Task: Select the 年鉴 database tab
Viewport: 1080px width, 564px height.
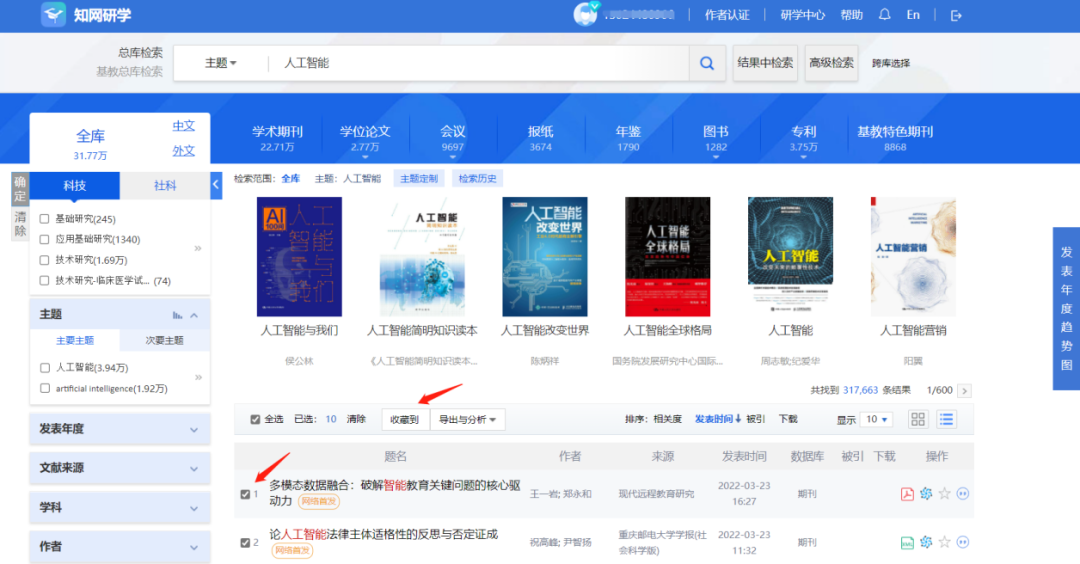Action: pos(628,138)
